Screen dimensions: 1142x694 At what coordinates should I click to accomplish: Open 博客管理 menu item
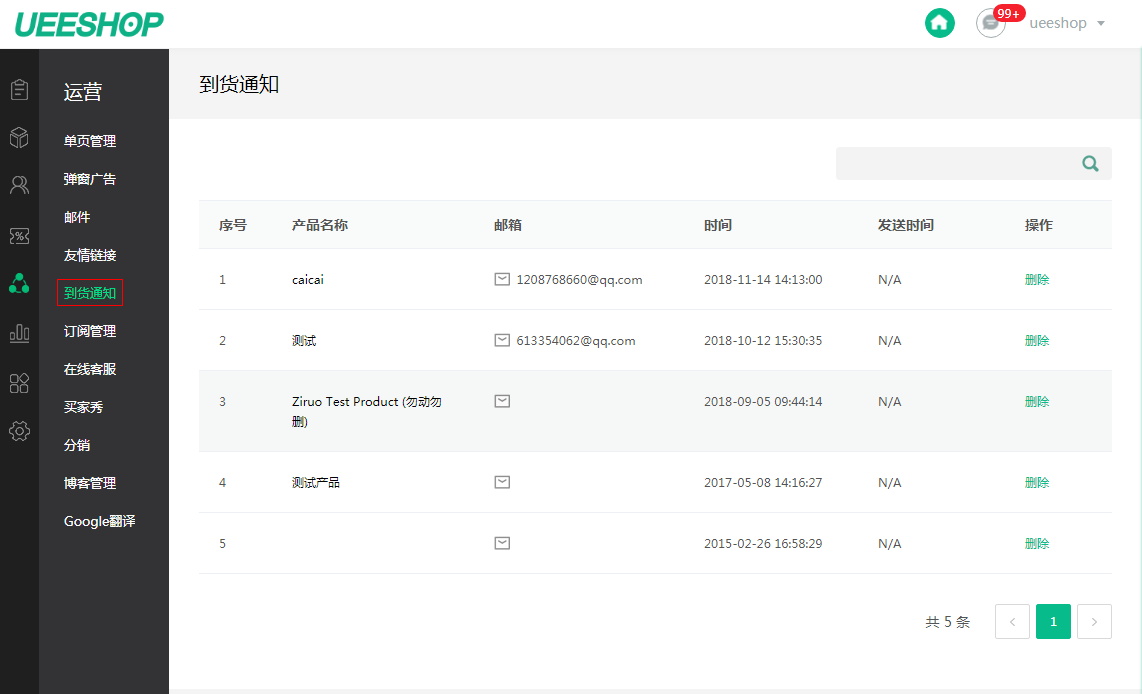(90, 483)
